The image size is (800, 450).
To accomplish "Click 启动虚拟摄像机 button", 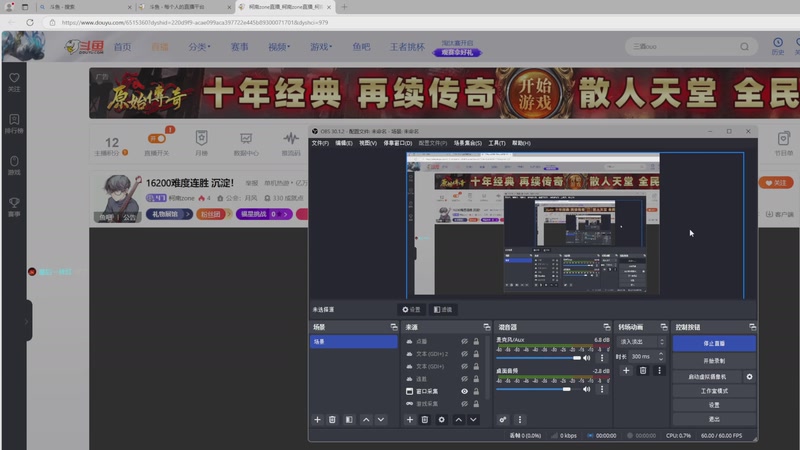I will point(707,377).
